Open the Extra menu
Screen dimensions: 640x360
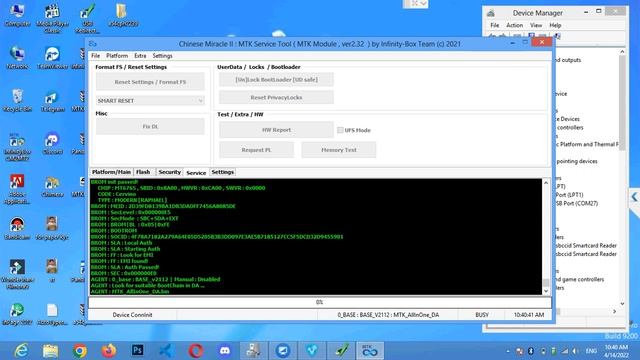coord(140,56)
